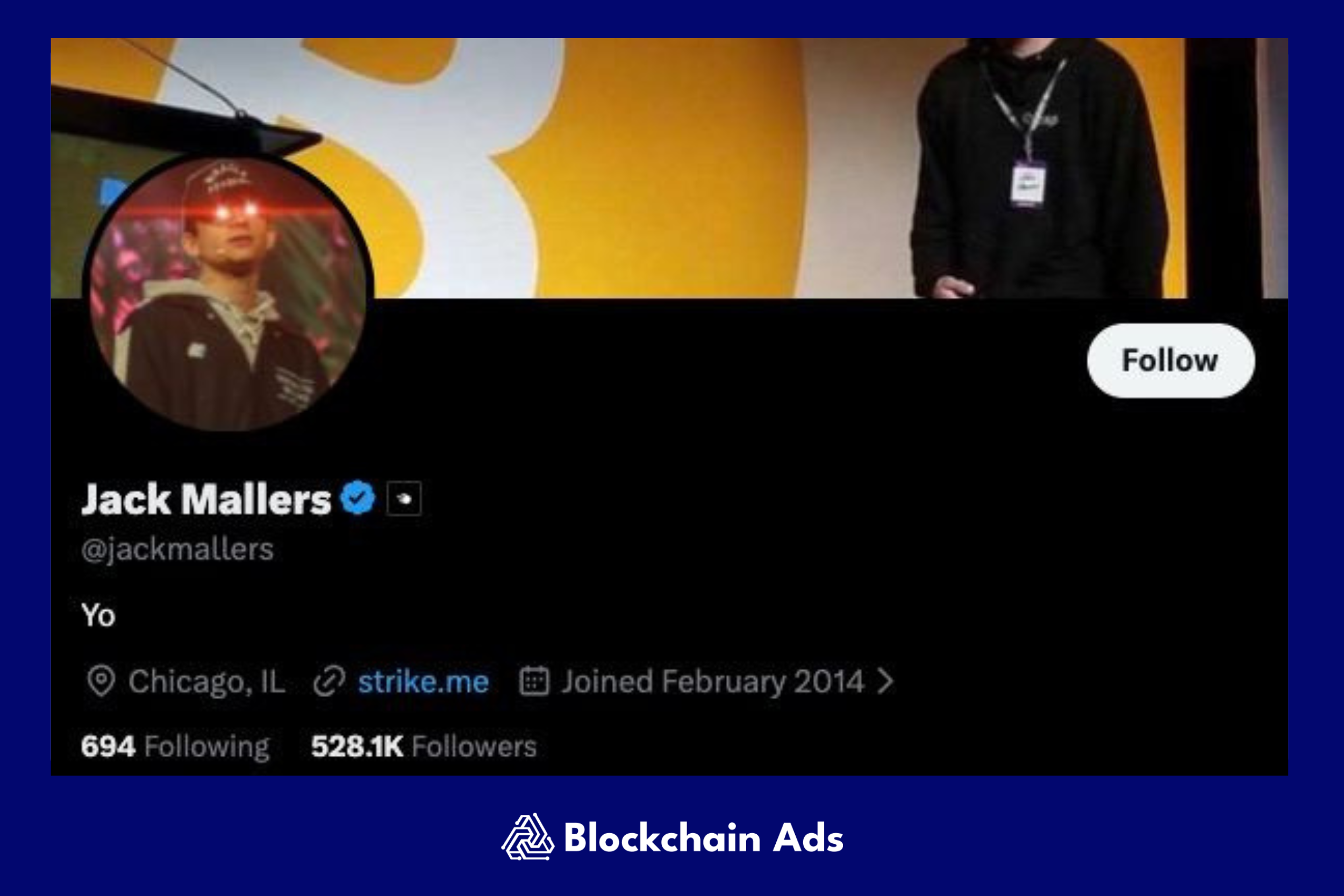Open the strike.me website link
Image resolution: width=1344 pixels, height=896 pixels.
point(424,681)
